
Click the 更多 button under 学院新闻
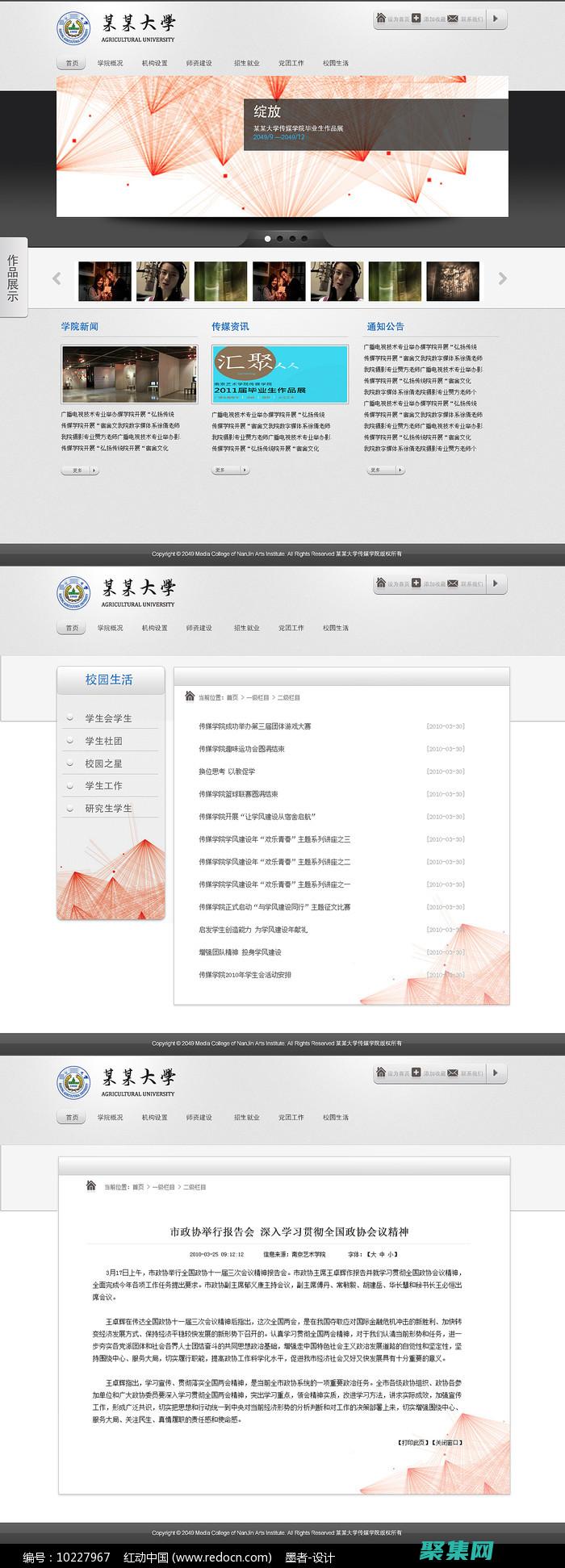coord(80,470)
